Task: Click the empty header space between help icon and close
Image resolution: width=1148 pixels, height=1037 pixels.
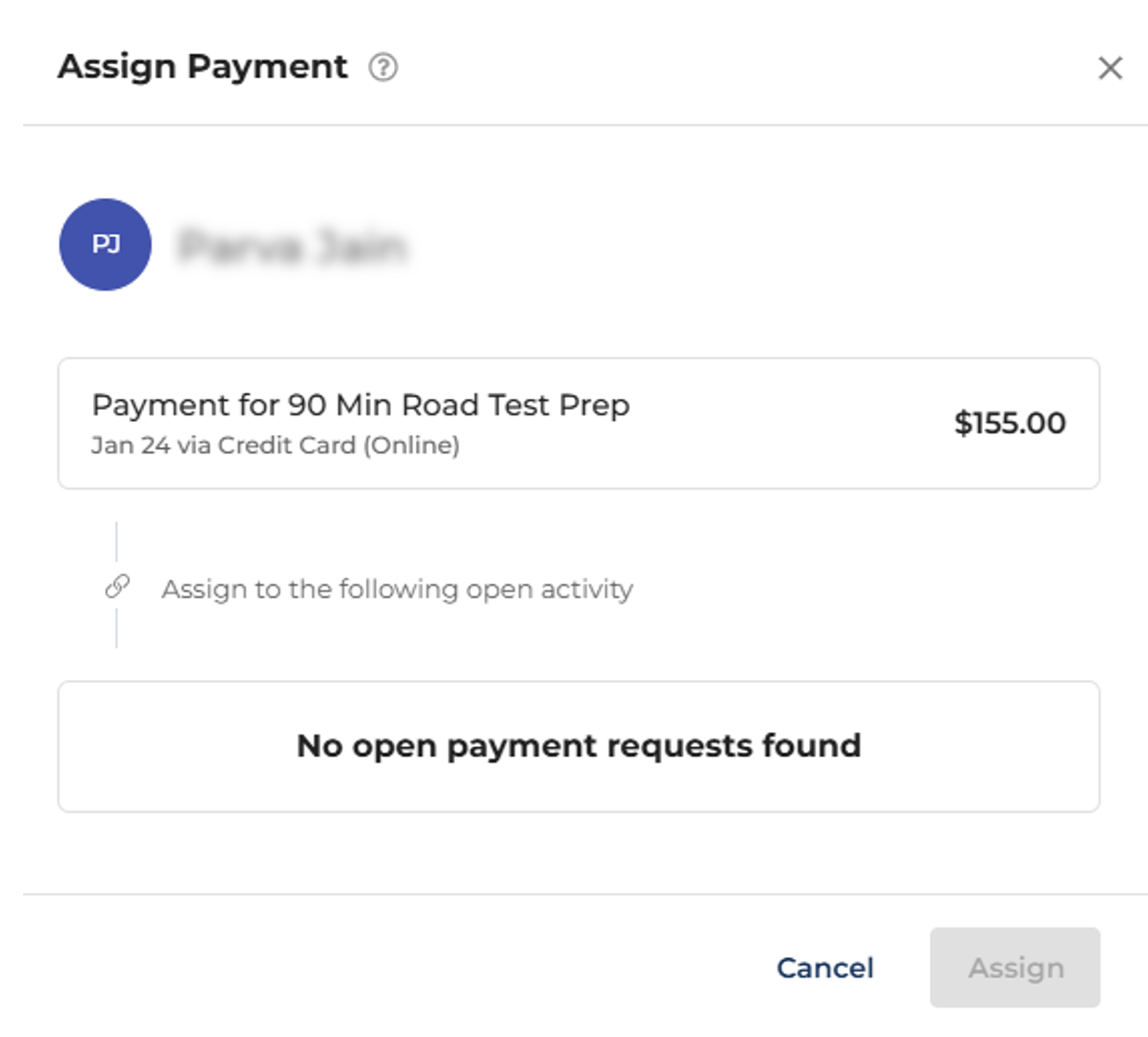Action: (743, 68)
